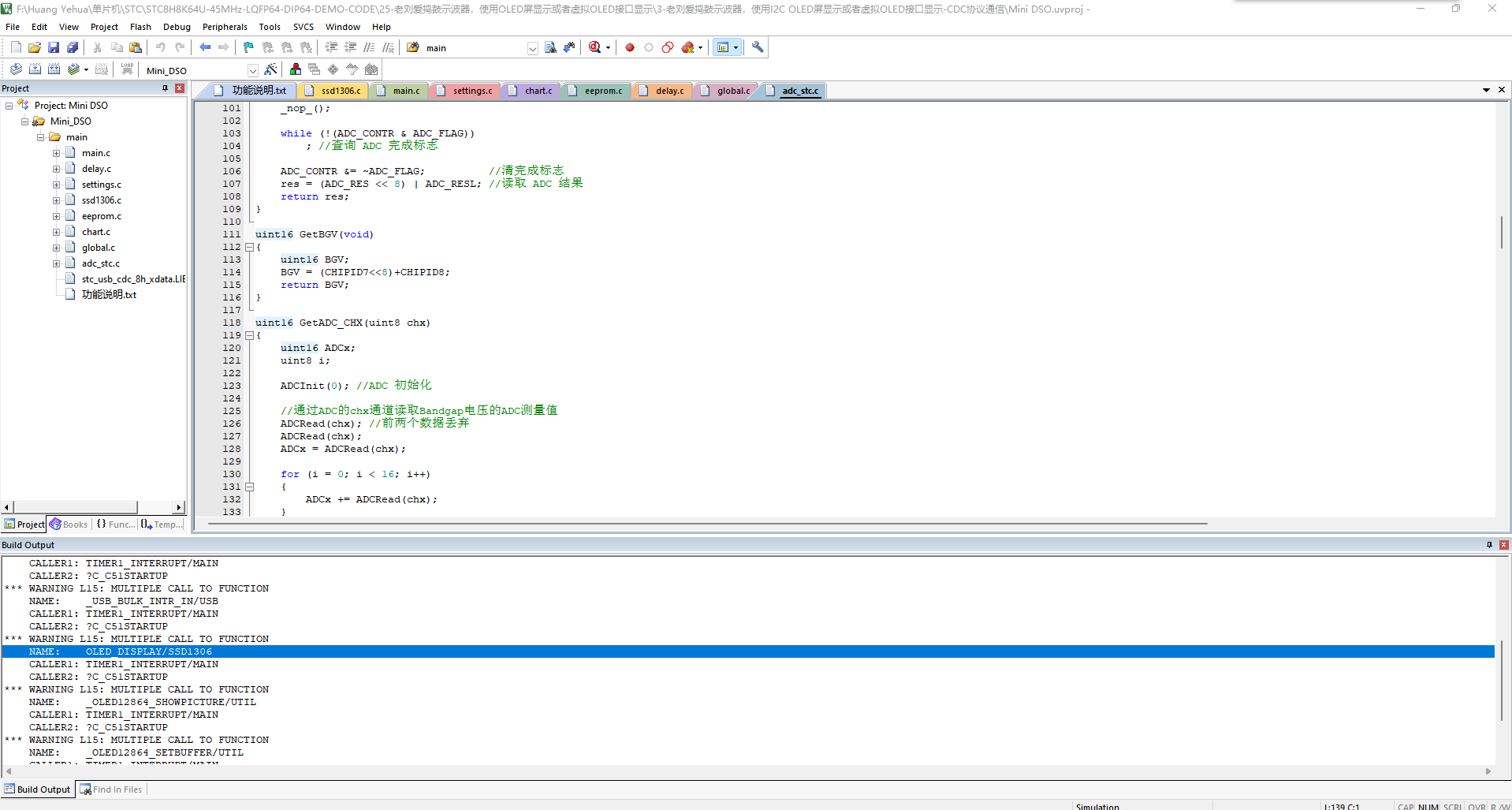Close the Project panel with red X
Viewport: 1512px width, 810px height.
[180, 88]
